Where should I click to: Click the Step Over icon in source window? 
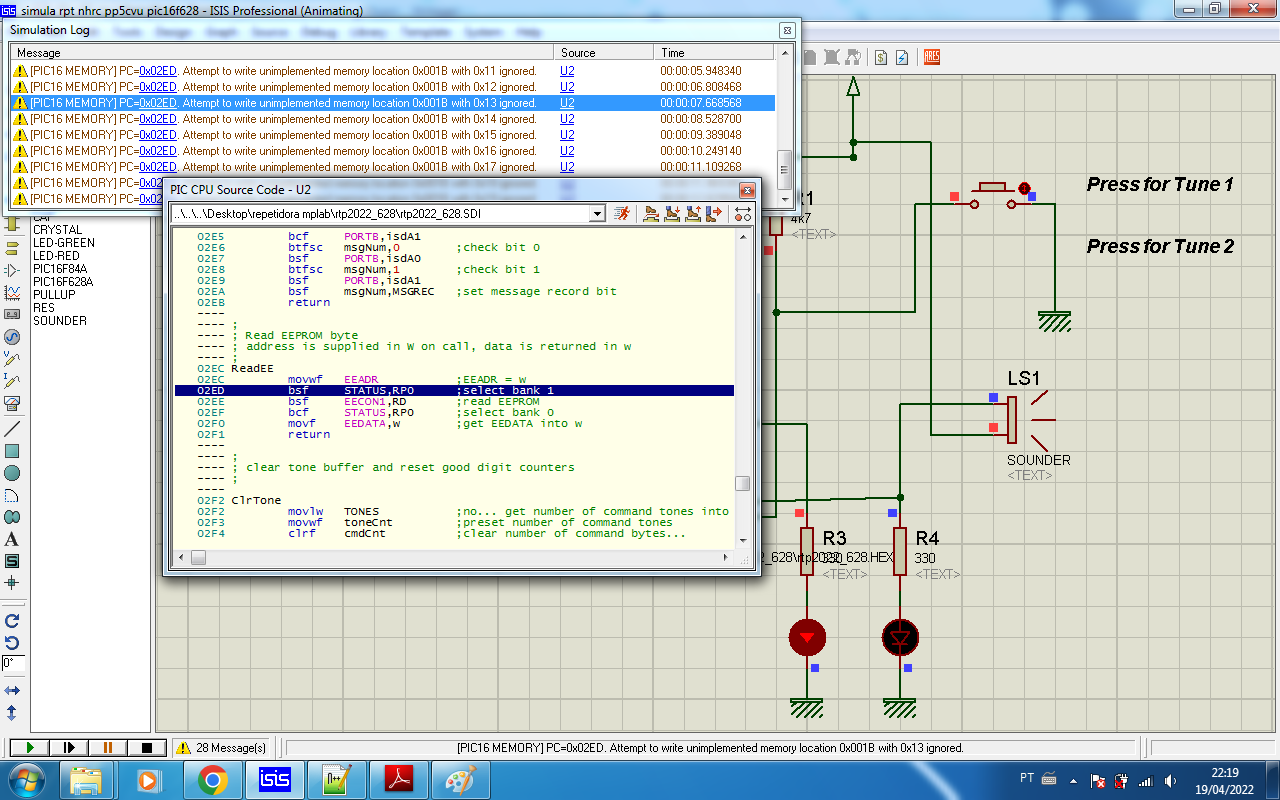coord(652,213)
